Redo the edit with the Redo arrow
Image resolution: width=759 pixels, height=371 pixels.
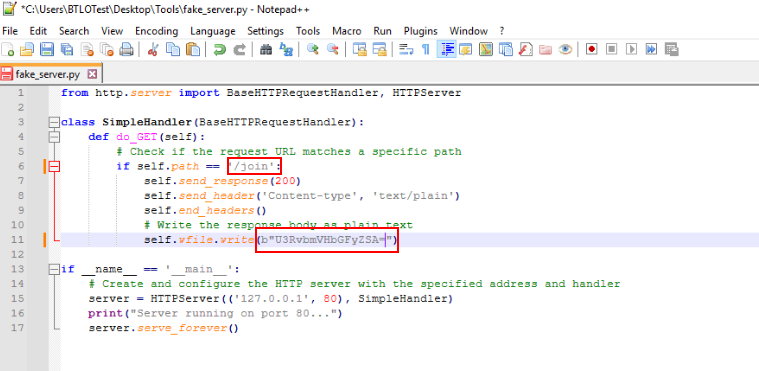point(239,49)
